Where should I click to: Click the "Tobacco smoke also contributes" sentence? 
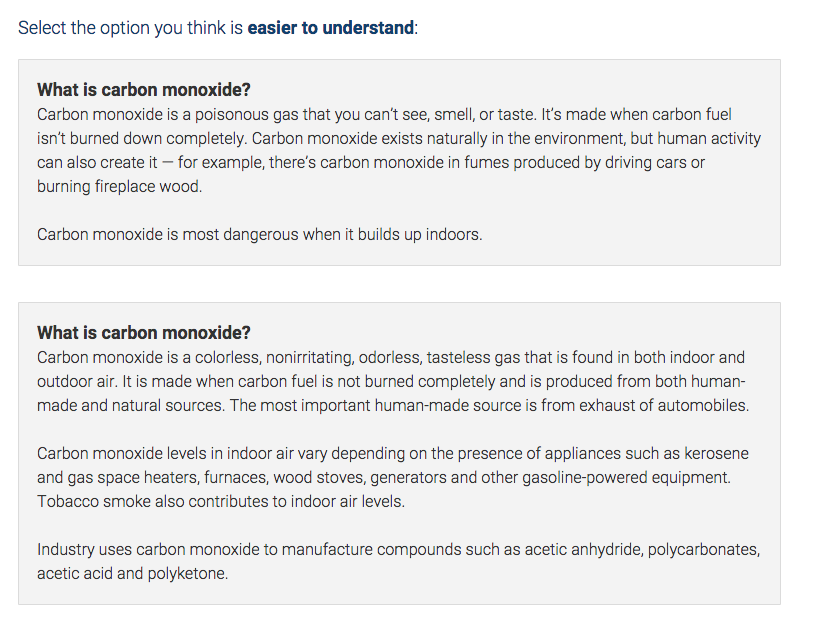coord(221,502)
